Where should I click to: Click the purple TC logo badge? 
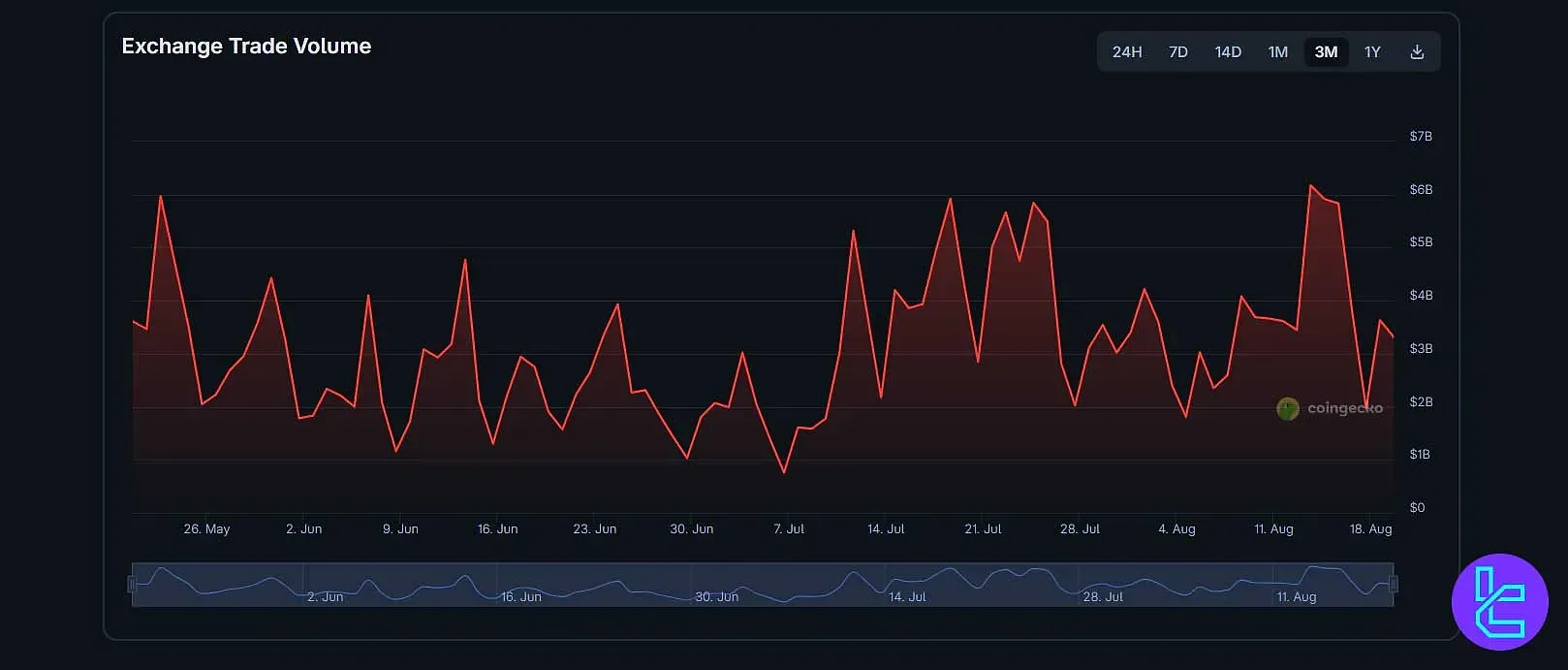(x=1499, y=602)
